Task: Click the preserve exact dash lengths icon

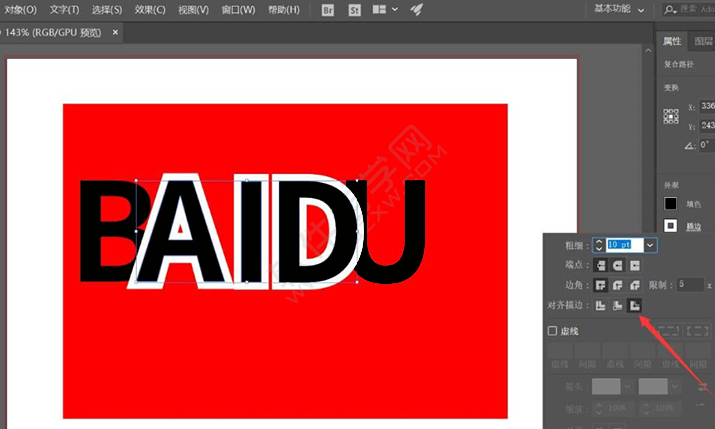Action: [x=668, y=331]
